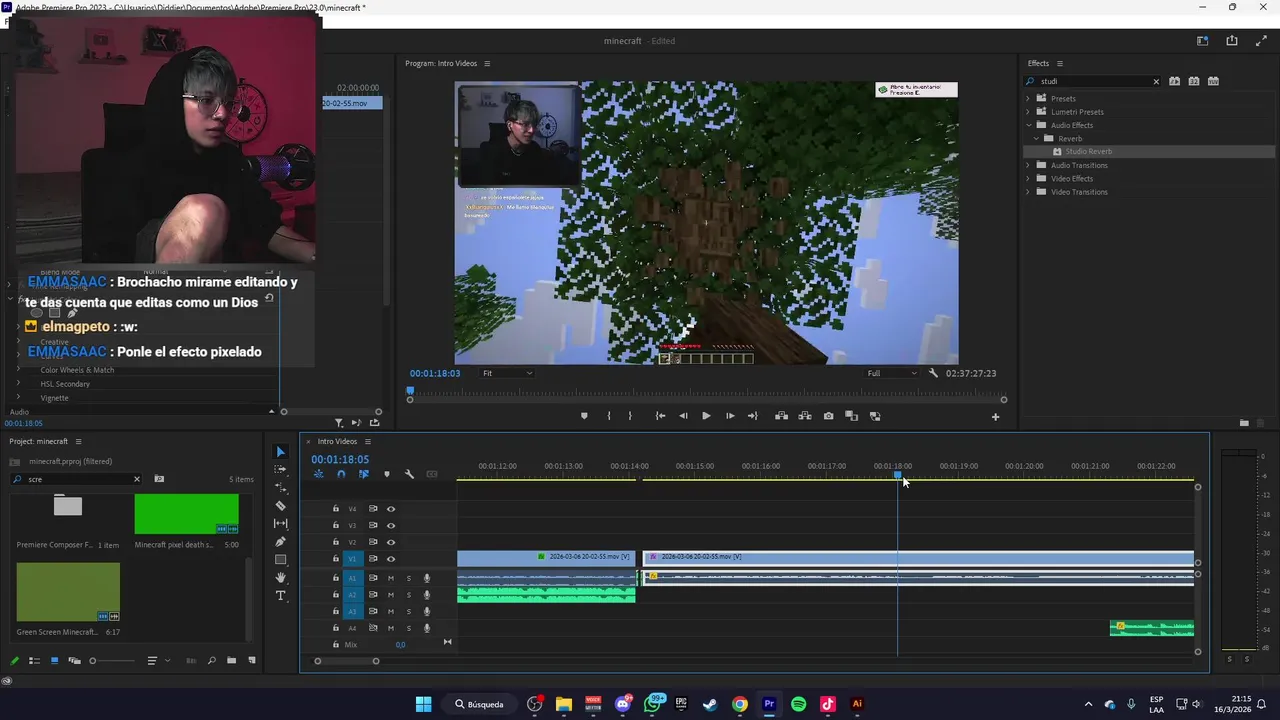Toggle Linked Selection in timeline
This screenshot has width=1280, height=720.
coord(364,474)
